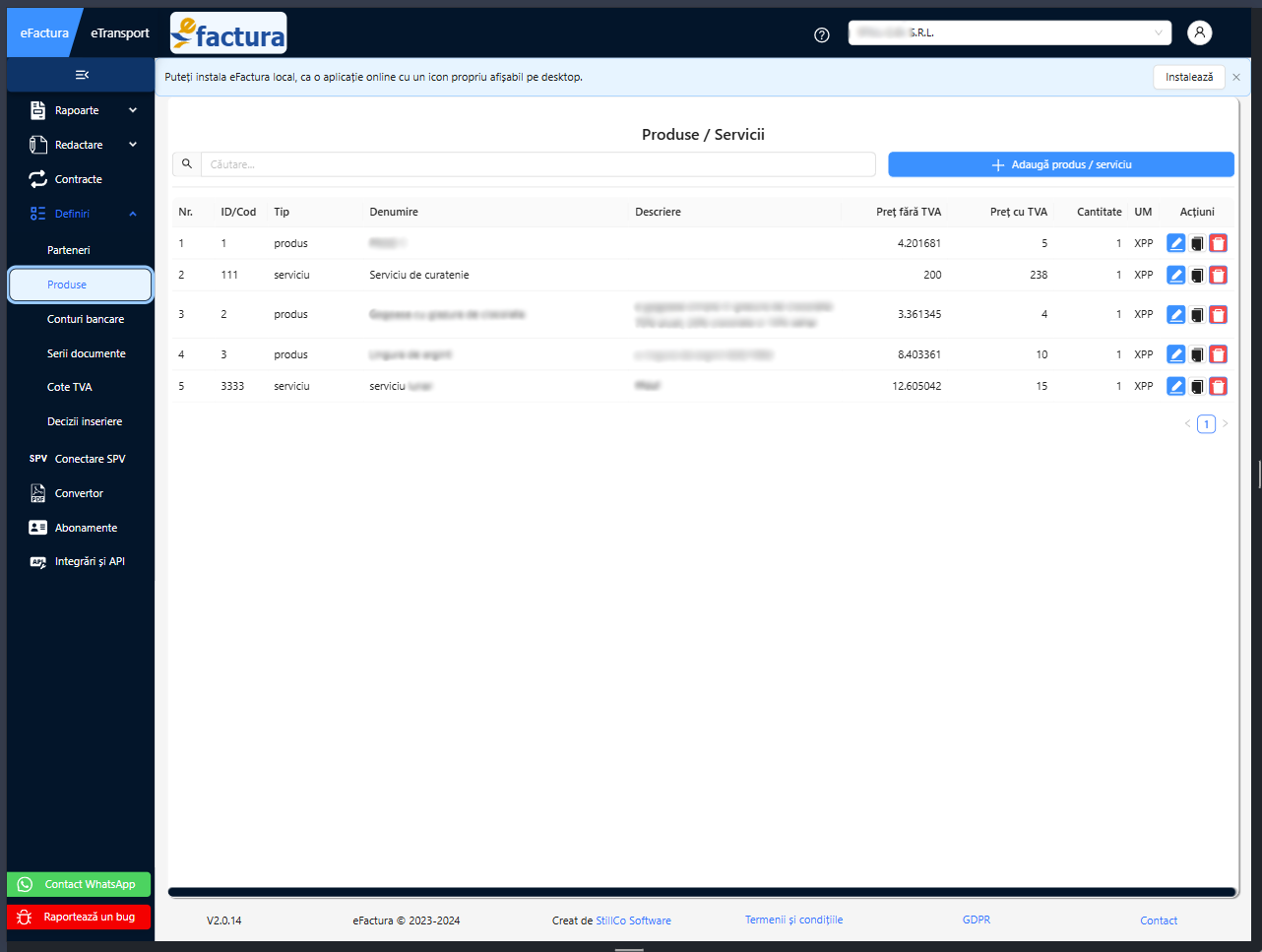Click the Adaugă produs / serviciu button
Screen dimensions: 1262x952
[1060, 164]
